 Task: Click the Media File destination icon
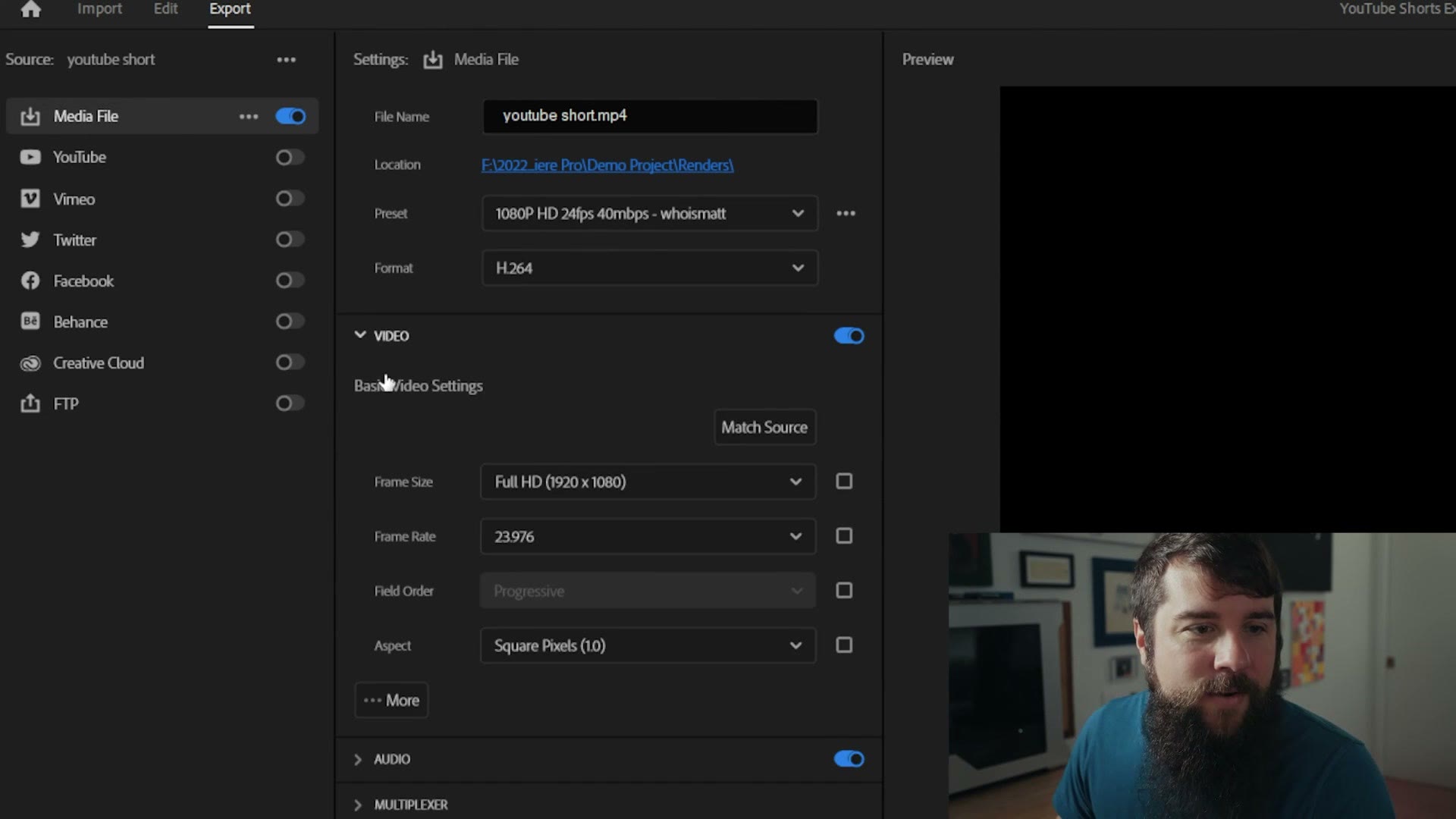click(x=30, y=116)
